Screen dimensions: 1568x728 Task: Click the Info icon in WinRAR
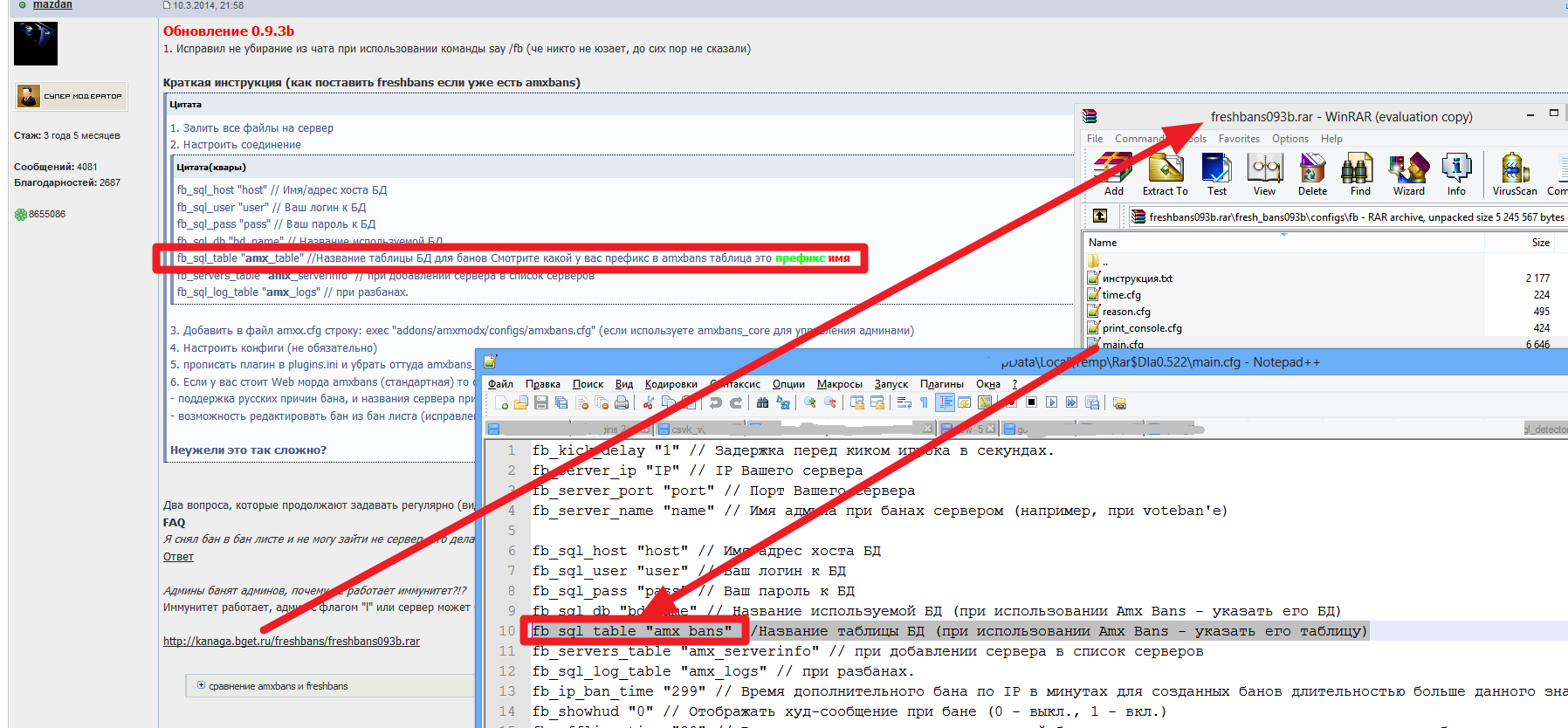click(x=1456, y=175)
